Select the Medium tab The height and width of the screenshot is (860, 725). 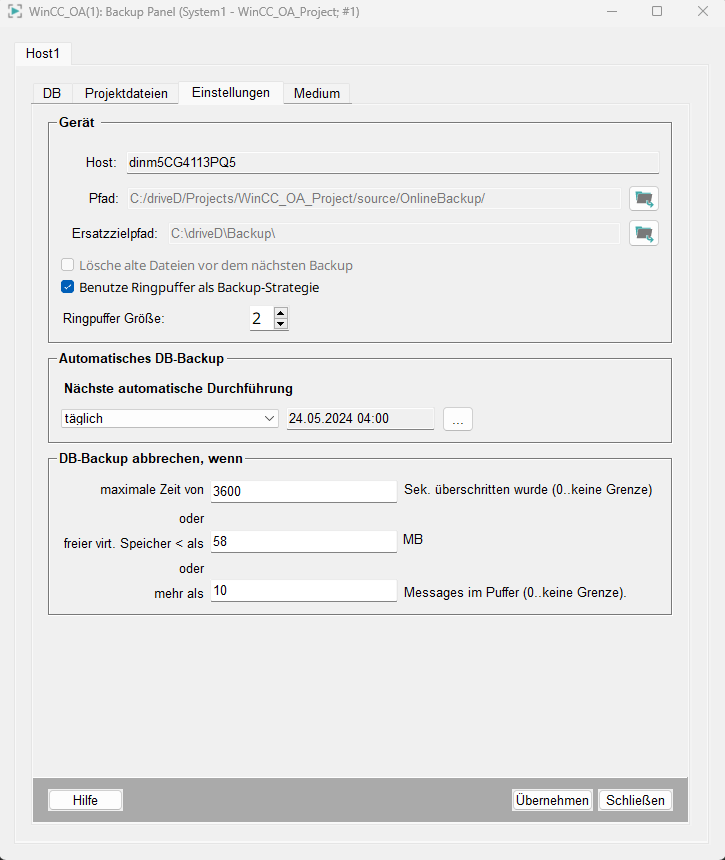pyautogui.click(x=316, y=93)
